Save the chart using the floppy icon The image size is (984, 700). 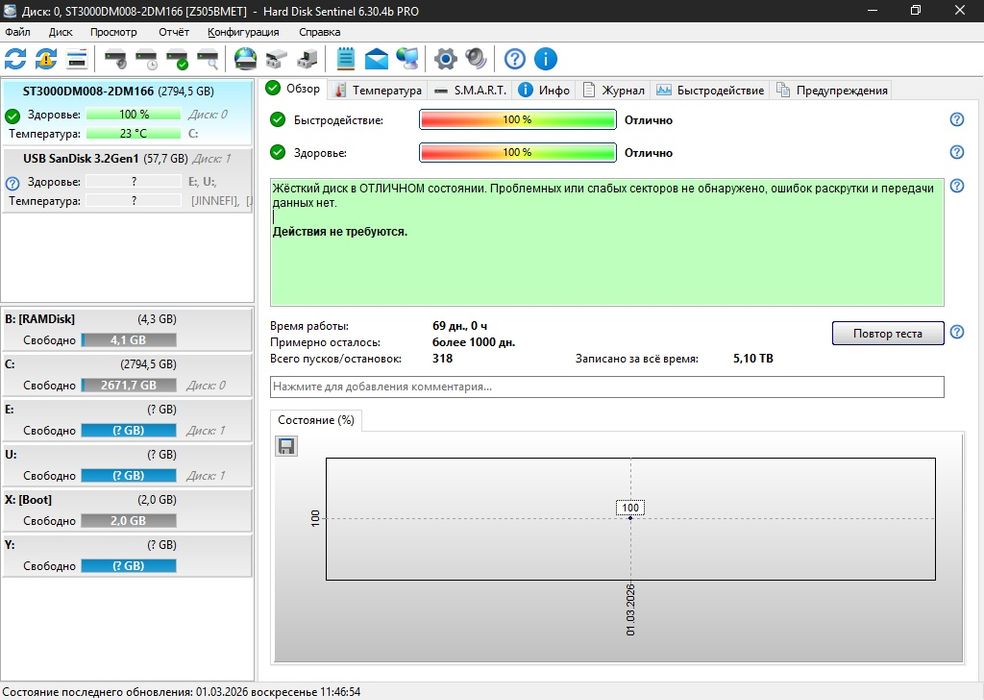tap(287, 446)
